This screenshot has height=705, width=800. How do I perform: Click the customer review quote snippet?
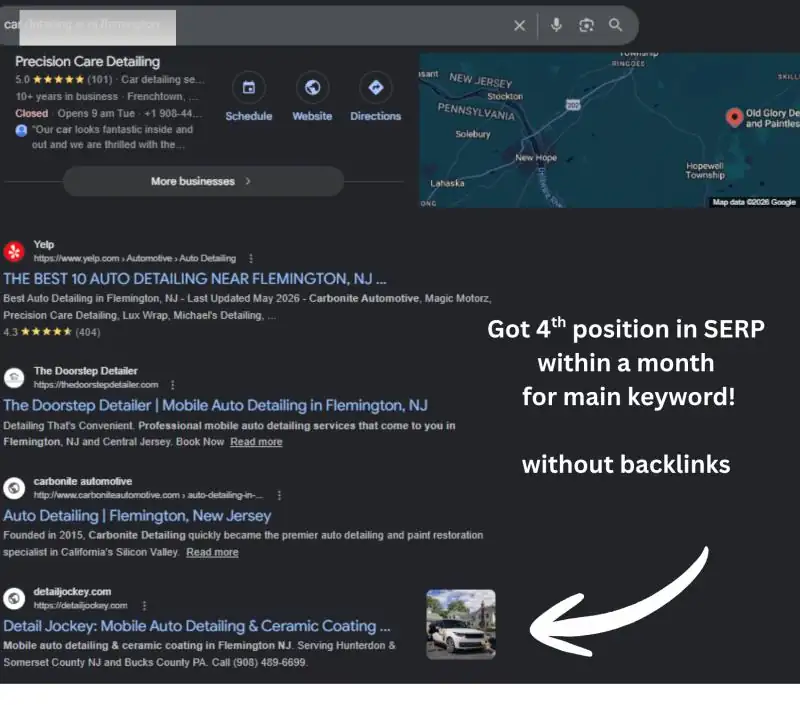click(112, 137)
